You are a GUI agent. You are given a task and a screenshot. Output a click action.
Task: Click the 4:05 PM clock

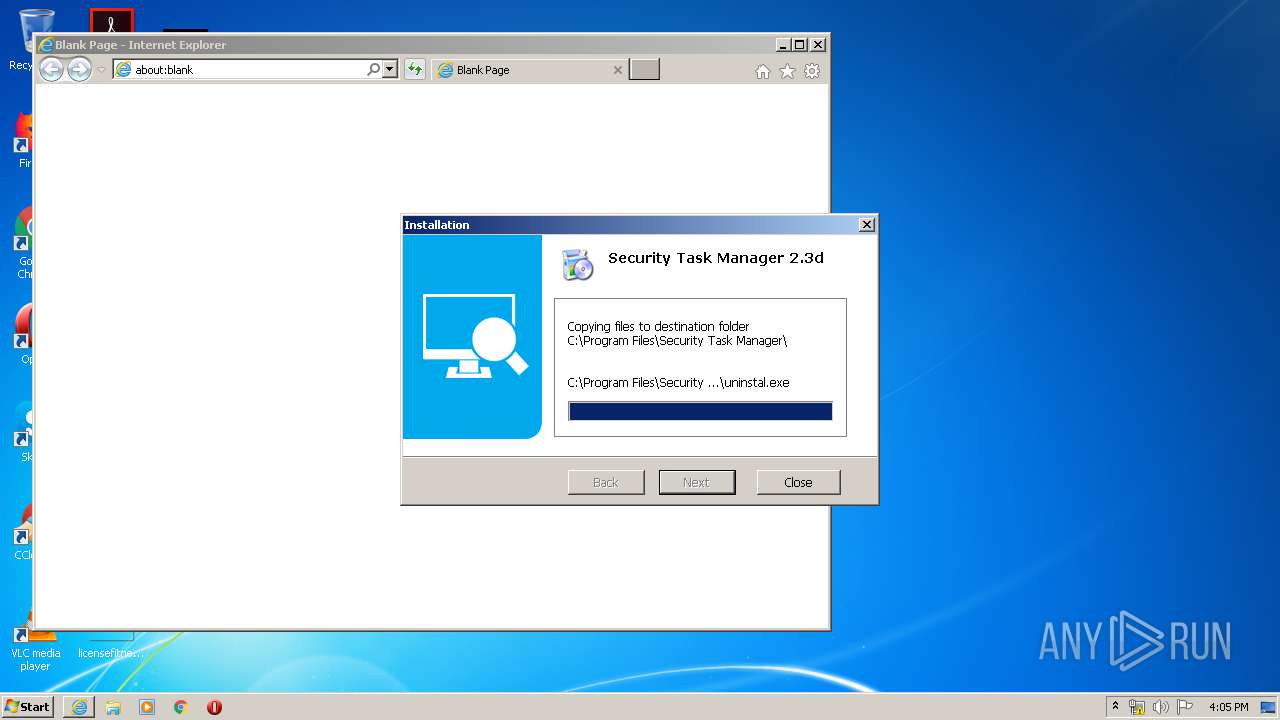click(x=1228, y=707)
